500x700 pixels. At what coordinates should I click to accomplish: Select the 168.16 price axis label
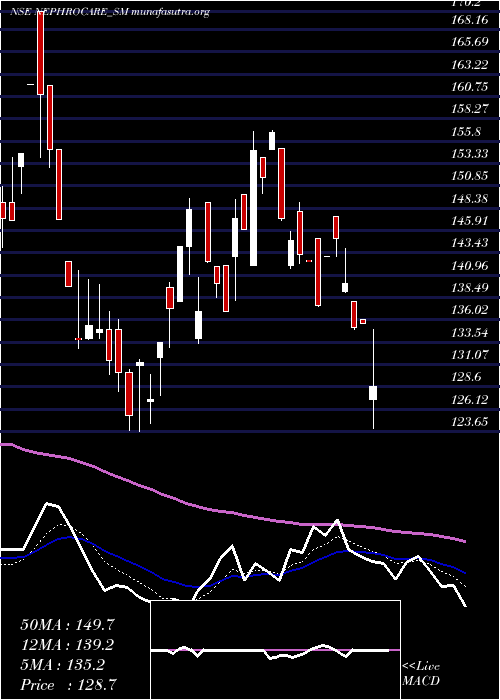point(470,20)
